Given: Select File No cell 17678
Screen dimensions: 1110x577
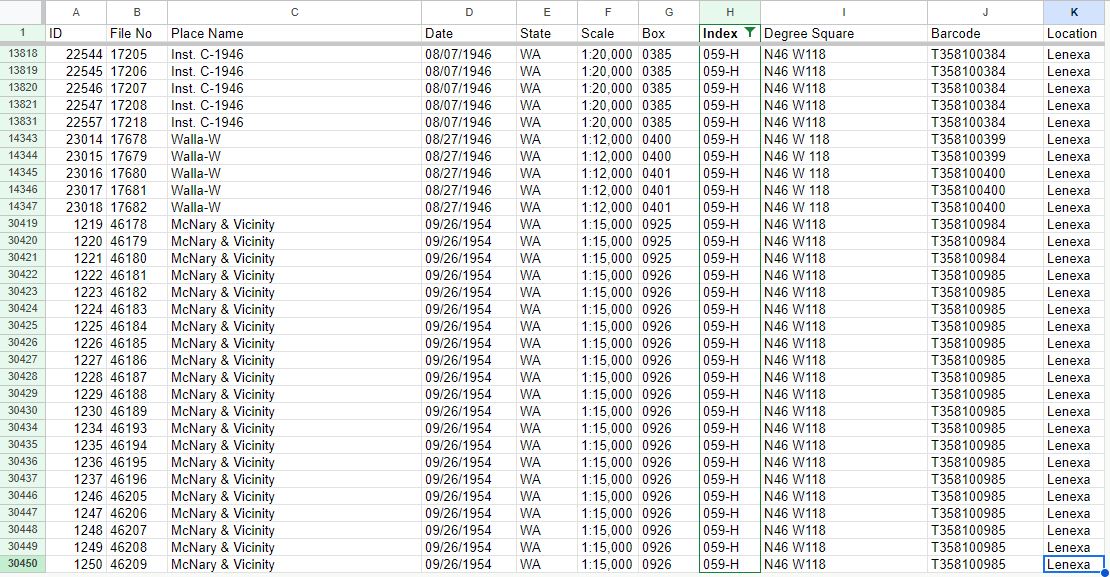Looking at the screenshot, I should (137, 139).
